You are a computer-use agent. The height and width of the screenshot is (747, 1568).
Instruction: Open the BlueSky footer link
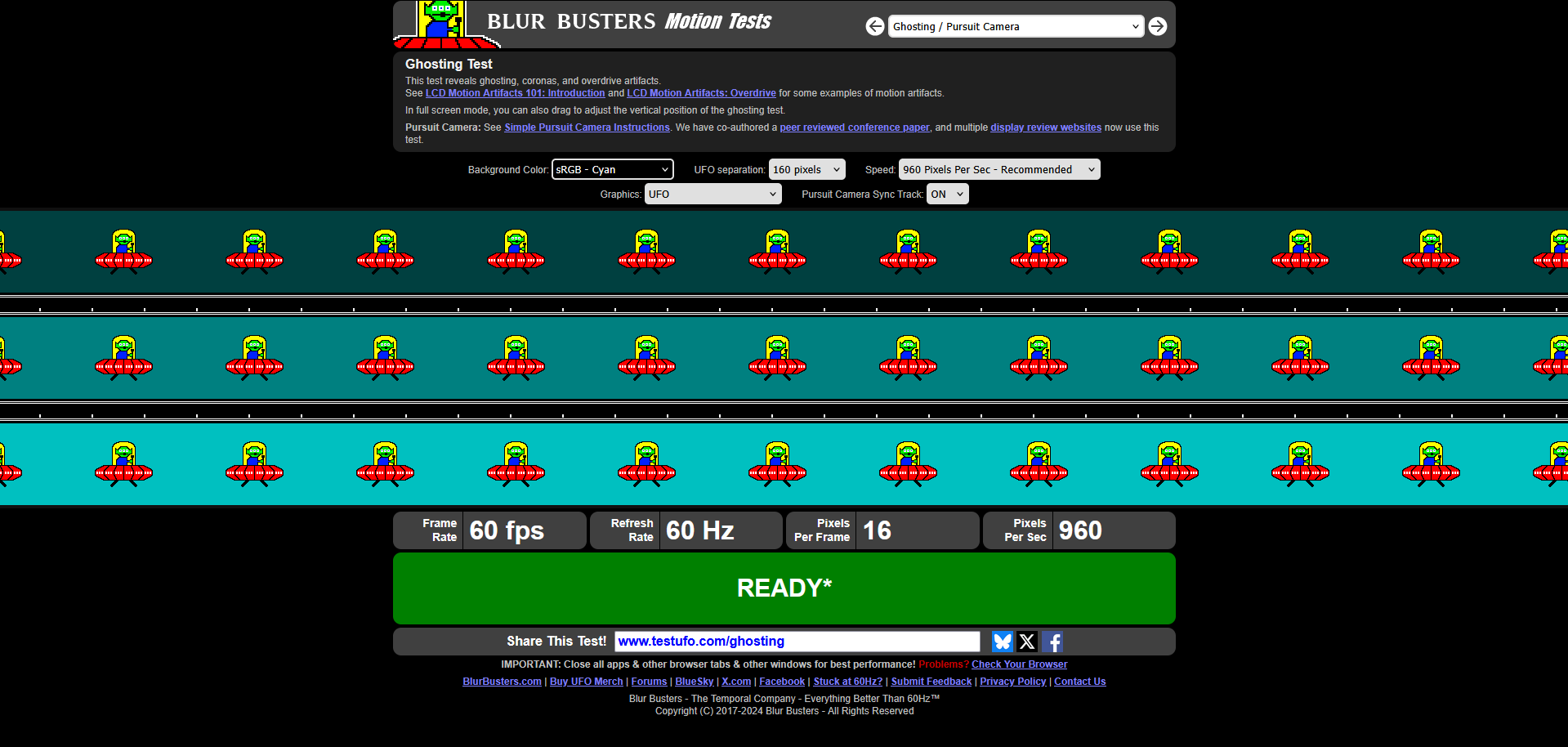coord(694,682)
